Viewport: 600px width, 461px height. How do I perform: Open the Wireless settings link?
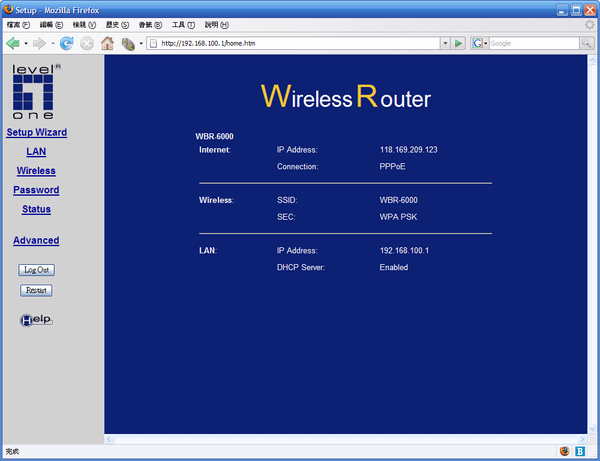pos(36,171)
